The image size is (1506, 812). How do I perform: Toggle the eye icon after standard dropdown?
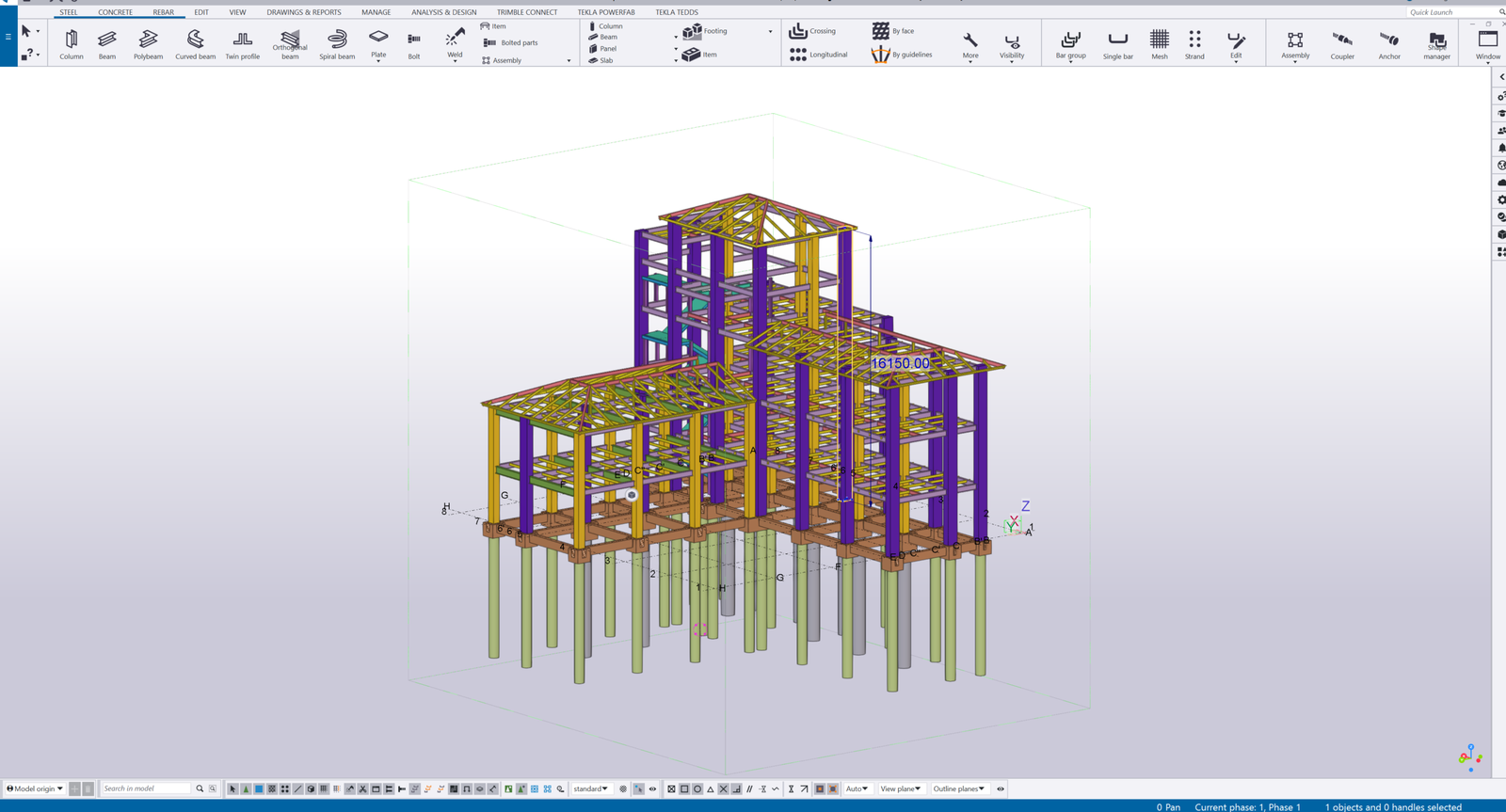[x=652, y=788]
